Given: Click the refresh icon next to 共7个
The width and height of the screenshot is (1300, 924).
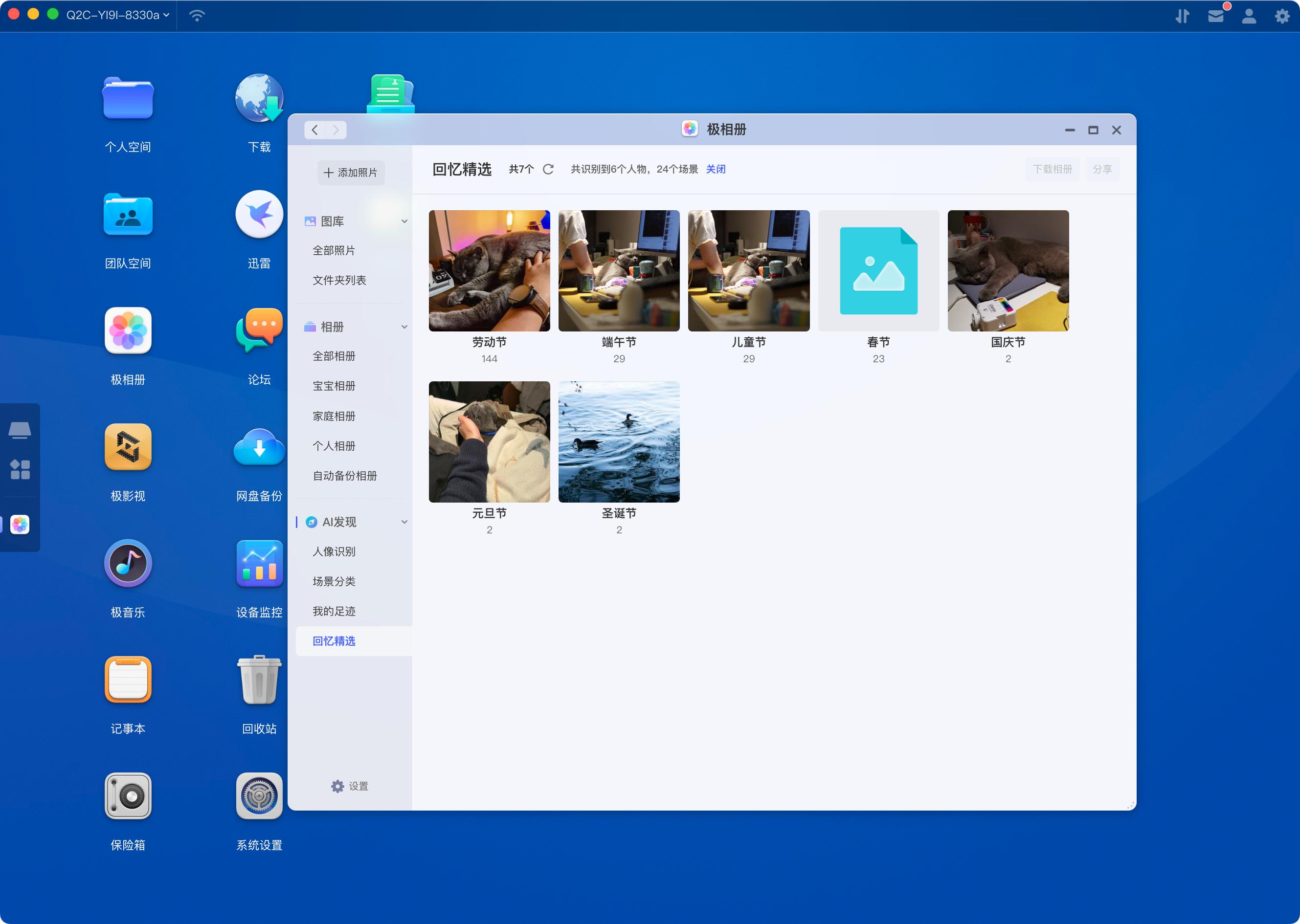Looking at the screenshot, I should coord(548,169).
